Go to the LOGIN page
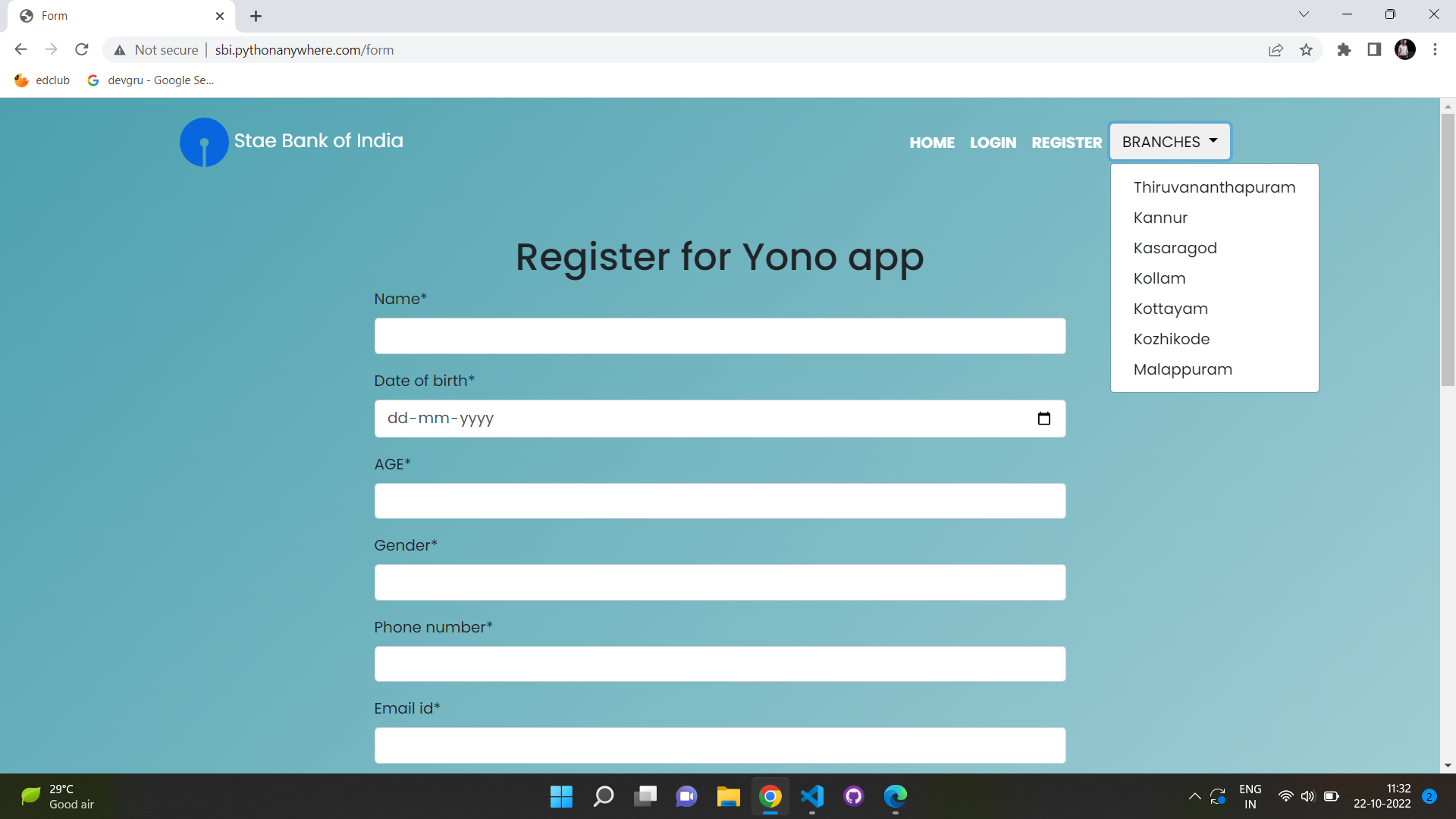1456x819 pixels. pyautogui.click(x=993, y=143)
